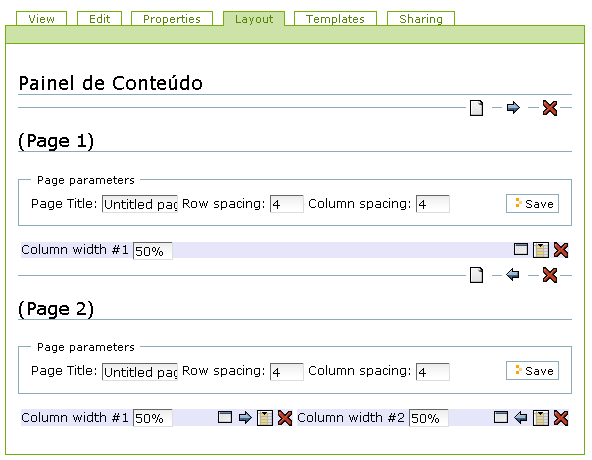Remove Page 2 column #2 with the red X
The image size is (592, 460).
coord(561,418)
